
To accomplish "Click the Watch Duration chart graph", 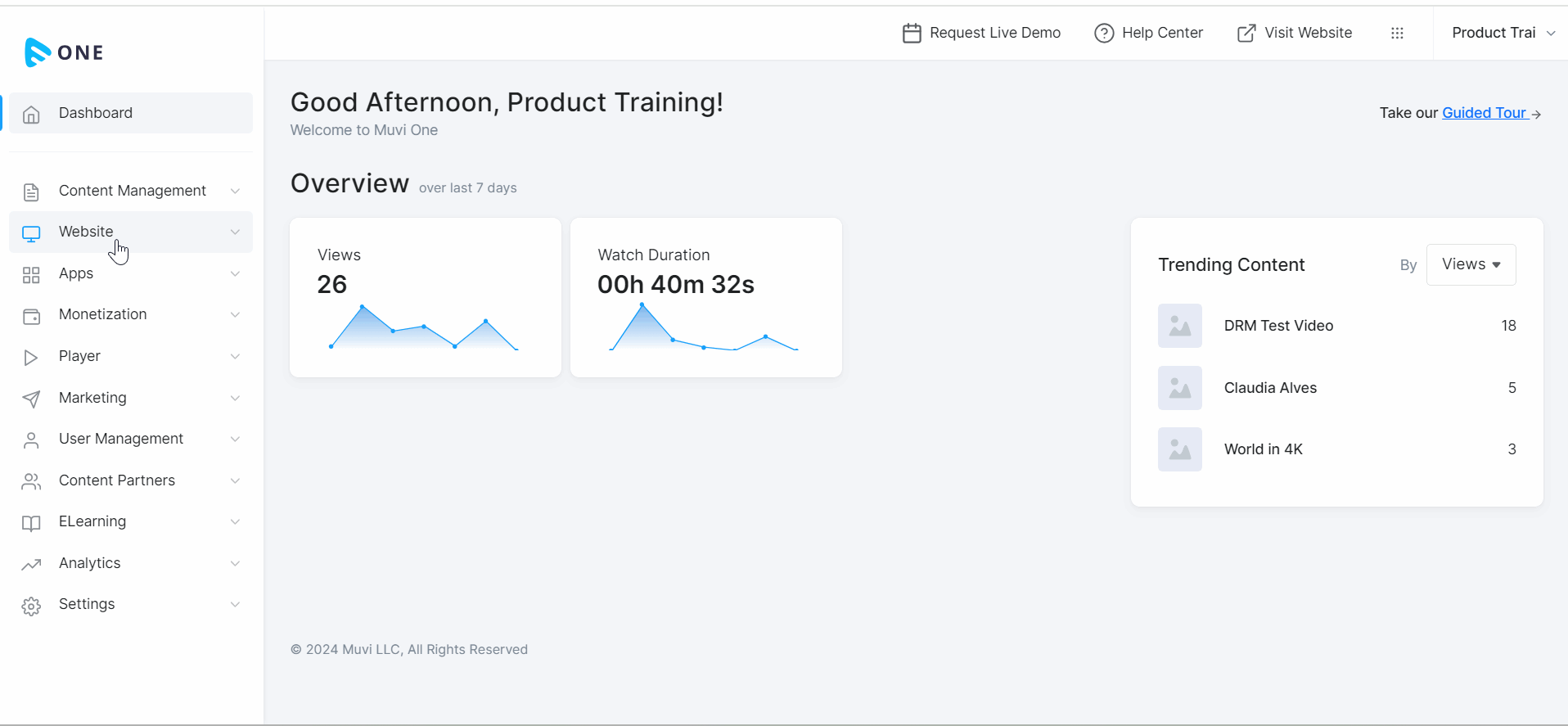I will (704, 327).
